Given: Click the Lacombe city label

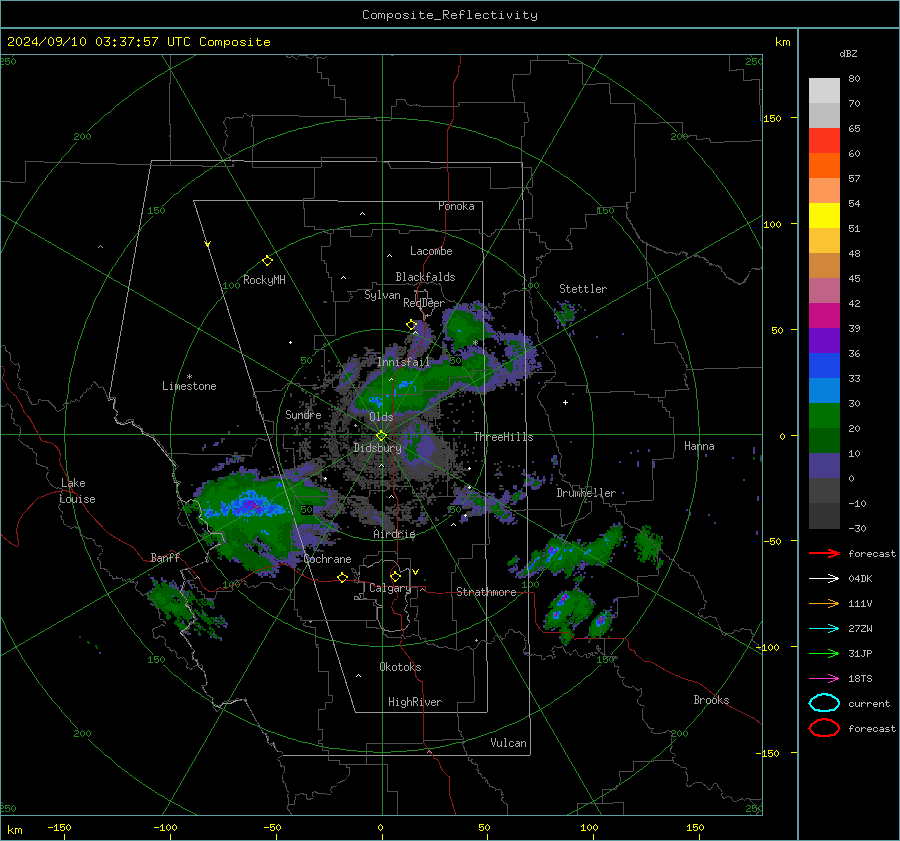Looking at the screenshot, I should pos(431,251).
